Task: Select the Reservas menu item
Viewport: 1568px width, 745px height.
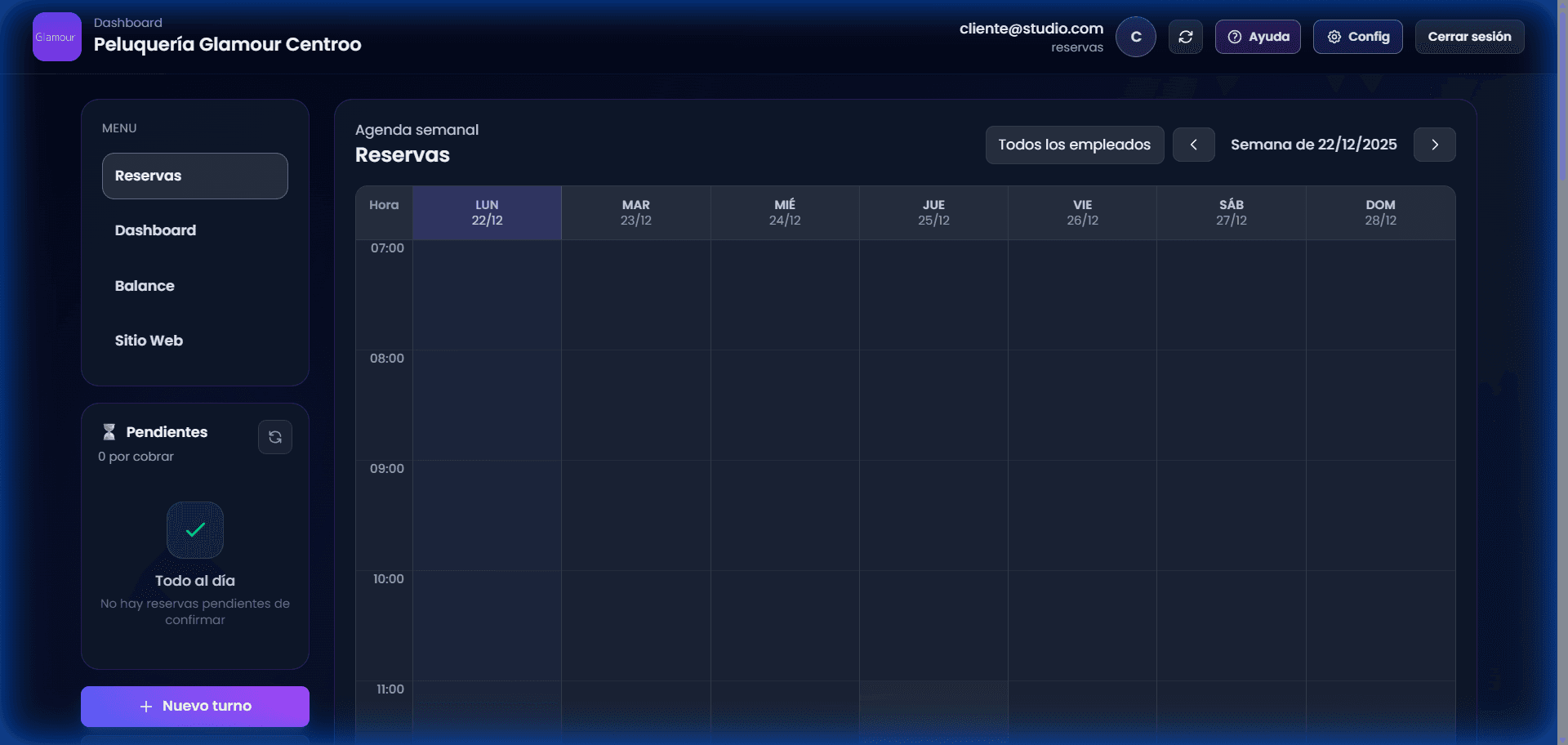Action: click(148, 175)
